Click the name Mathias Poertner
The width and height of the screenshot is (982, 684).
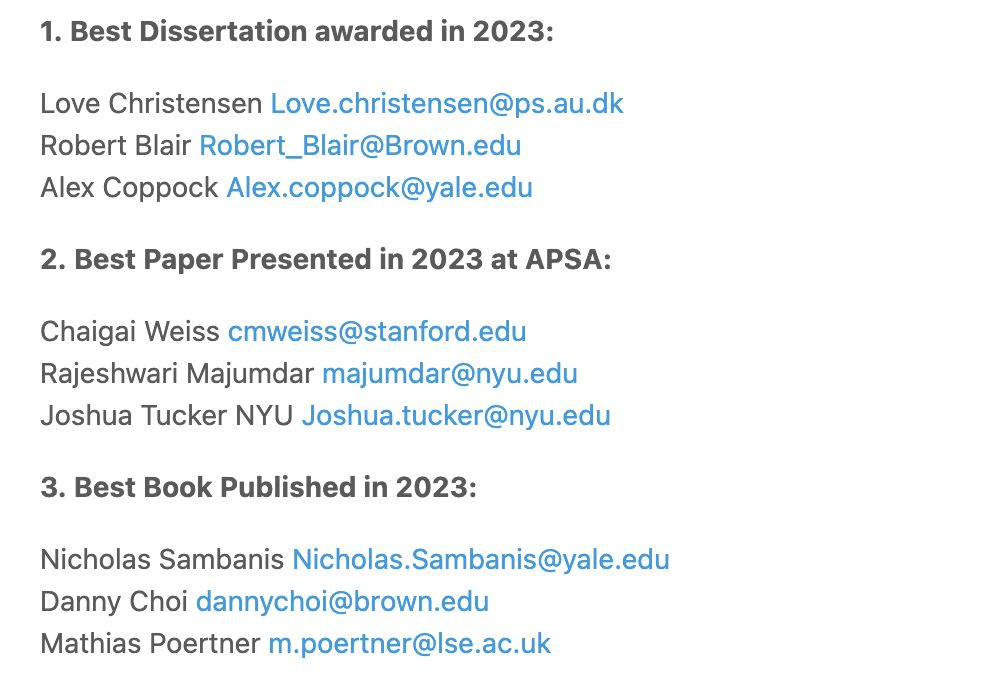click(150, 644)
